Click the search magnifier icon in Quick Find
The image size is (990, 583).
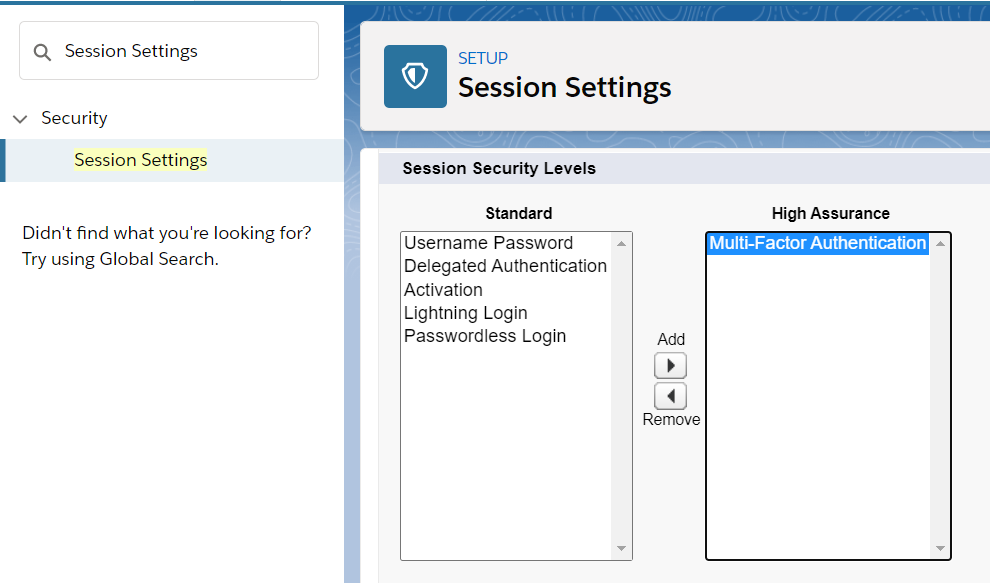coord(42,52)
